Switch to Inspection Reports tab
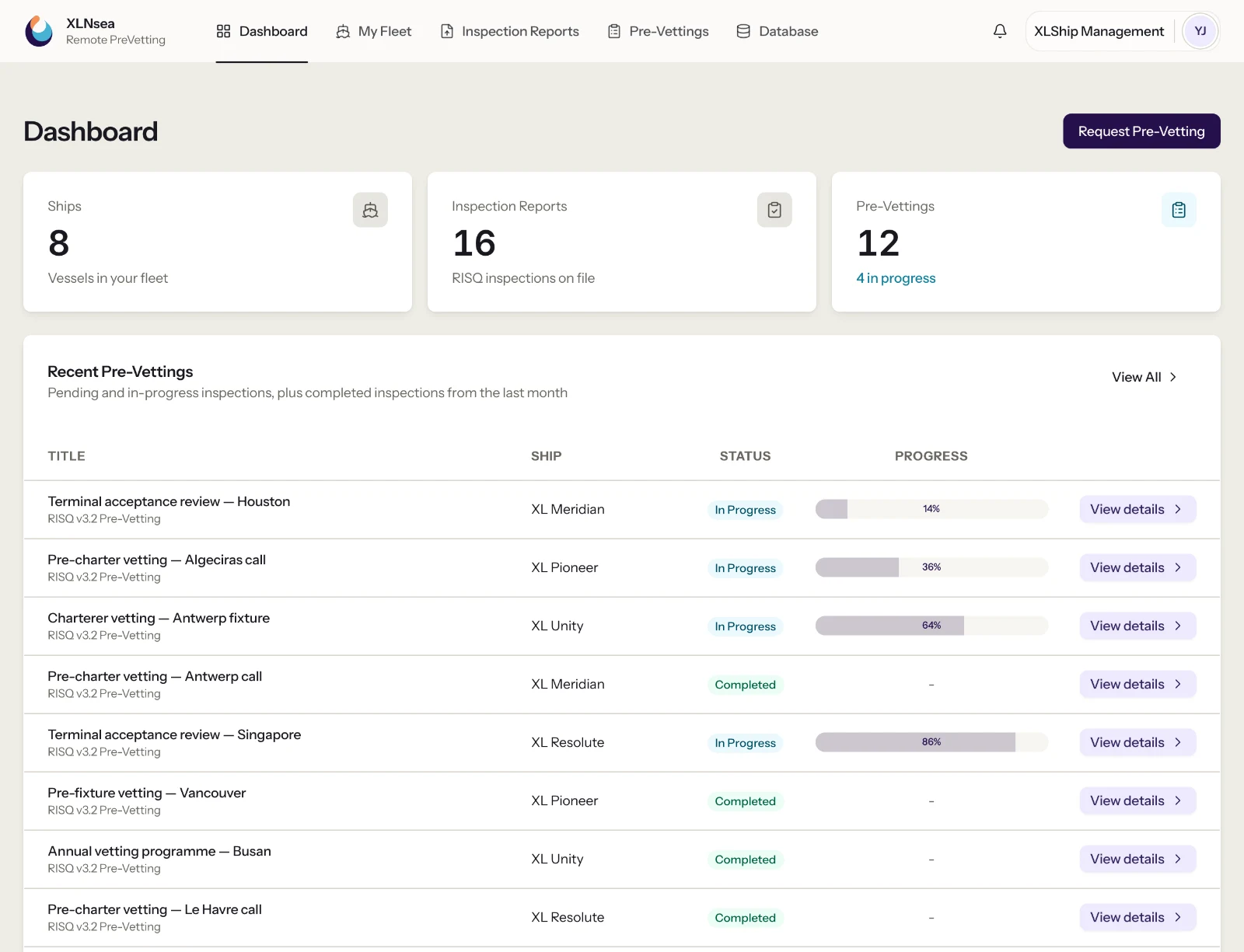Image resolution: width=1244 pixels, height=952 pixels. point(510,31)
